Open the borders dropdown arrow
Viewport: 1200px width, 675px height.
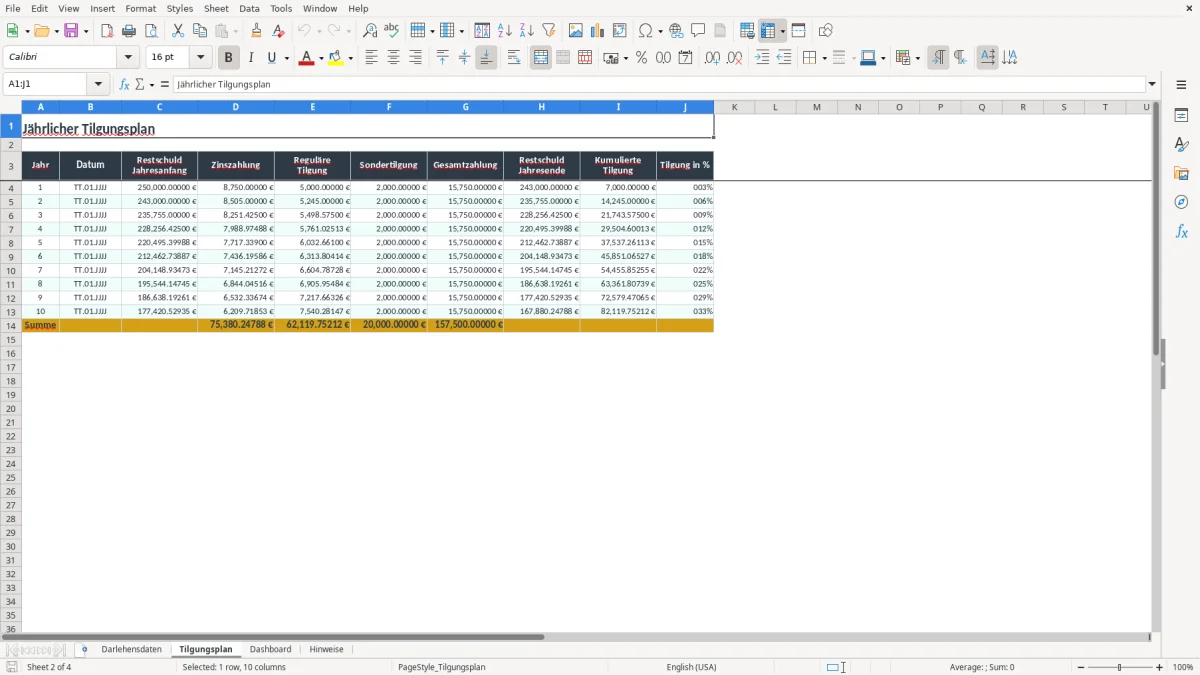tap(824, 58)
